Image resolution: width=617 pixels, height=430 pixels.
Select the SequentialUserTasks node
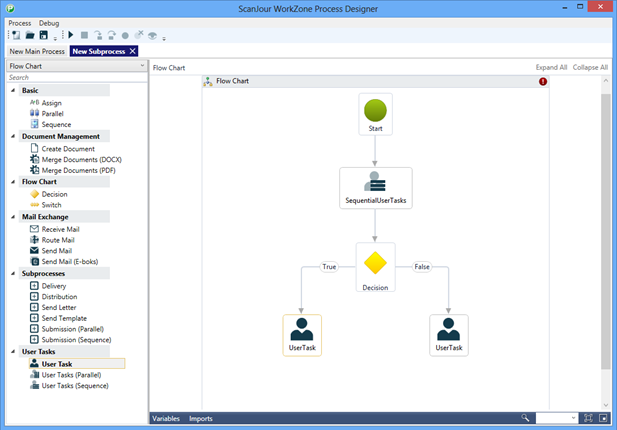click(x=376, y=188)
